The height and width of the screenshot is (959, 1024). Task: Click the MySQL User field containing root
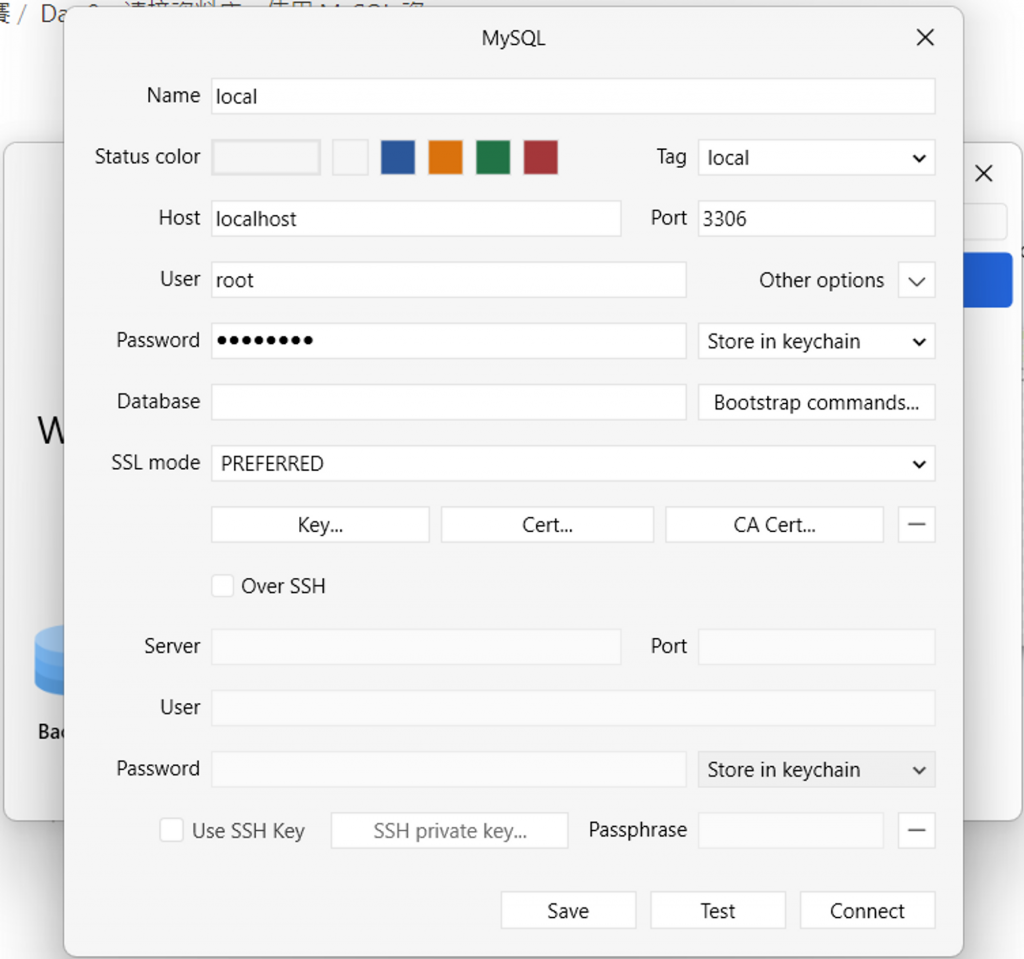click(448, 280)
